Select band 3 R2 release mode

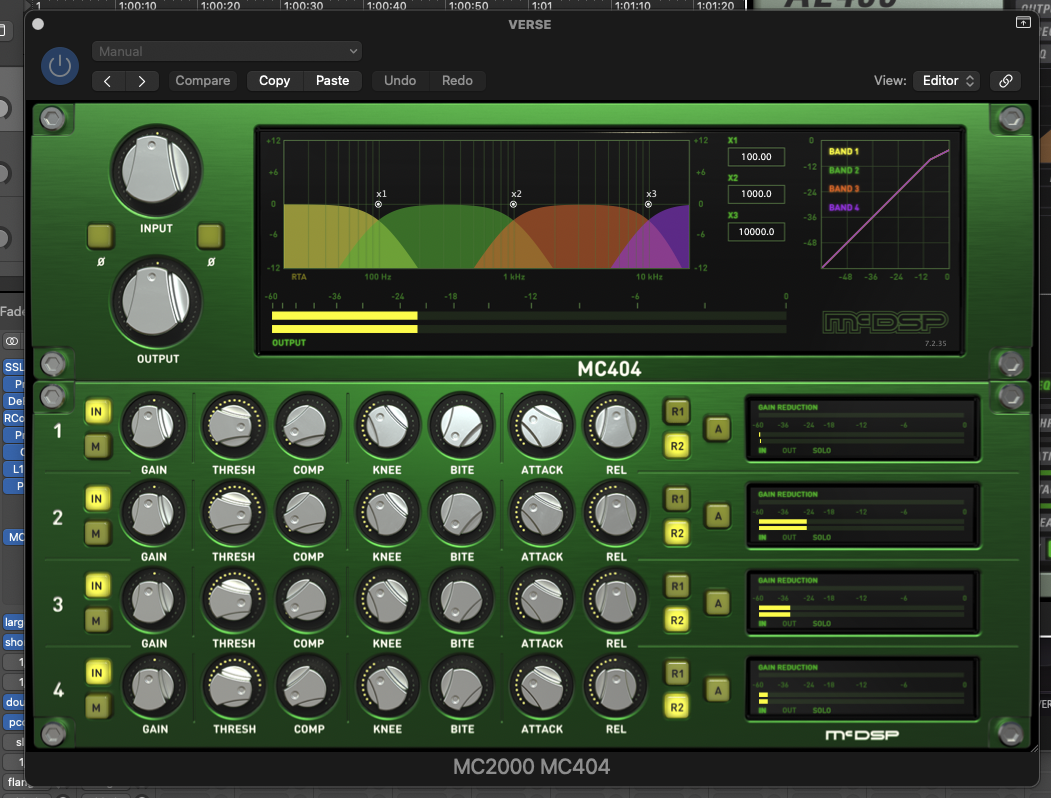click(x=677, y=620)
